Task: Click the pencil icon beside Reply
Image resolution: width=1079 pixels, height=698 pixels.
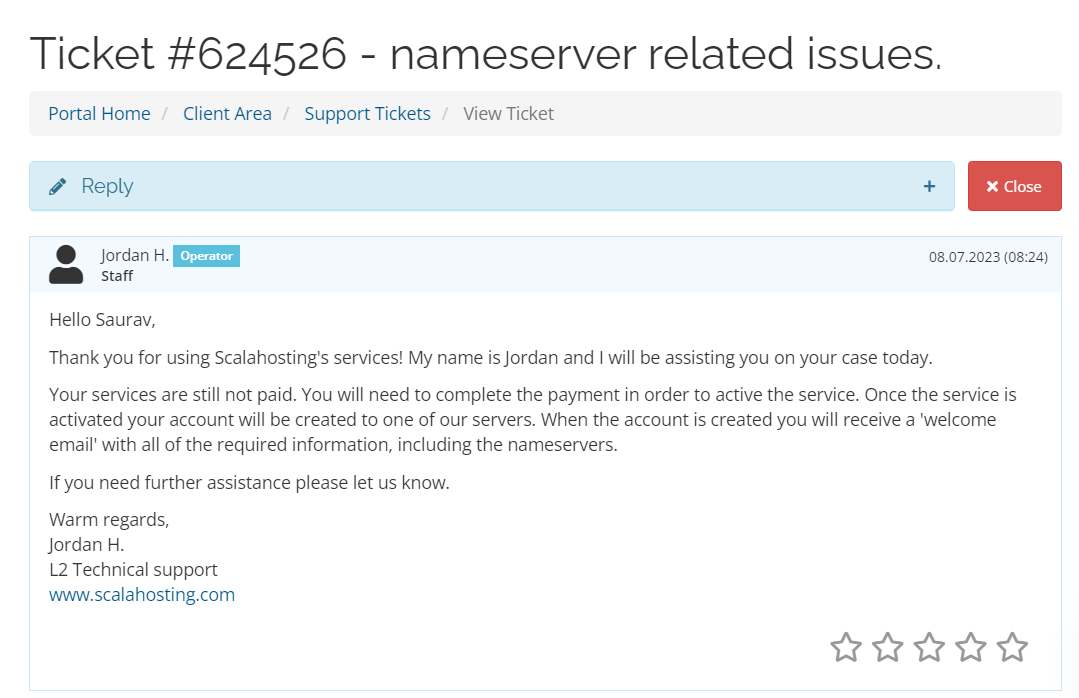Action: pos(58,186)
